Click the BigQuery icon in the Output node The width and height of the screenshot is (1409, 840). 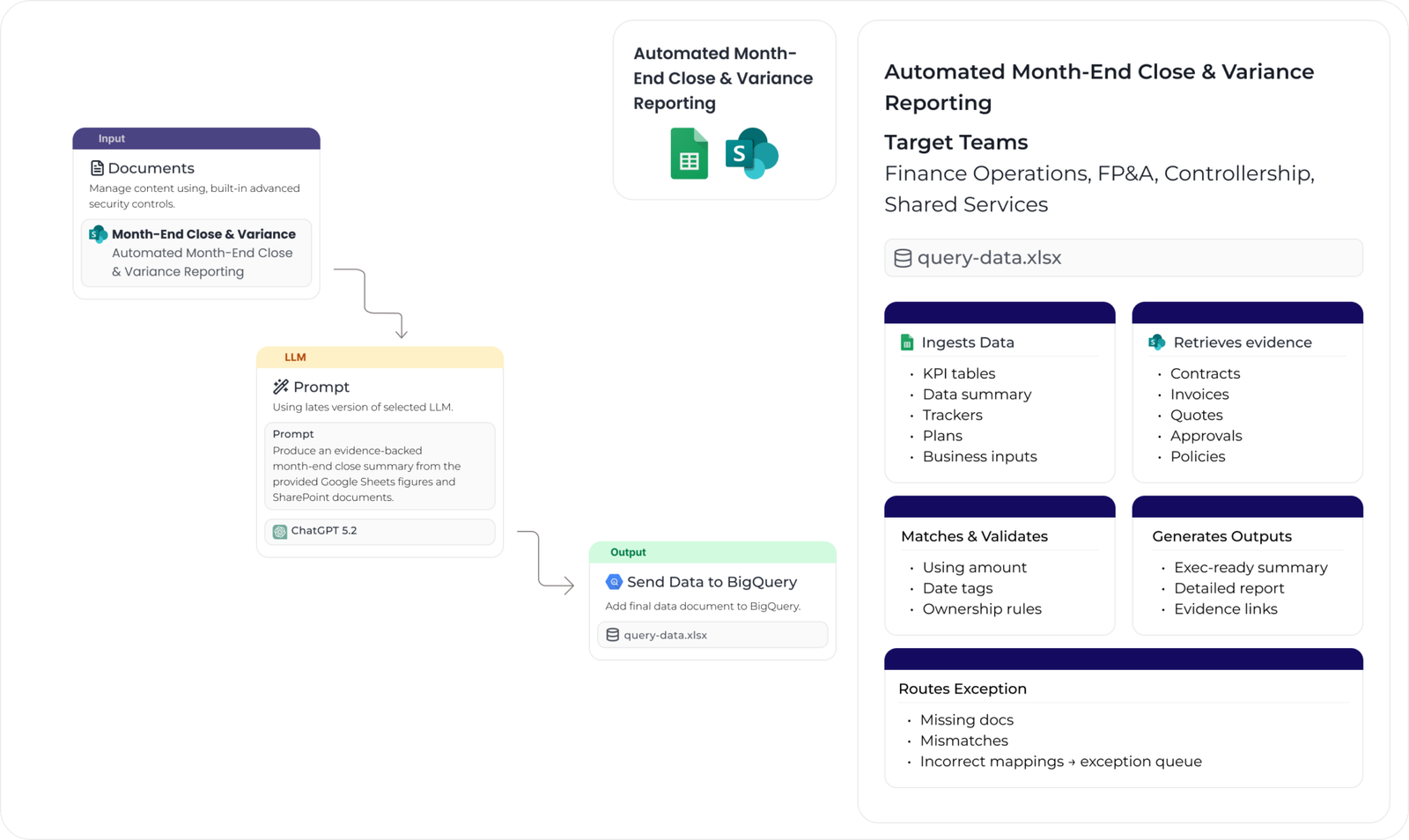click(x=612, y=581)
